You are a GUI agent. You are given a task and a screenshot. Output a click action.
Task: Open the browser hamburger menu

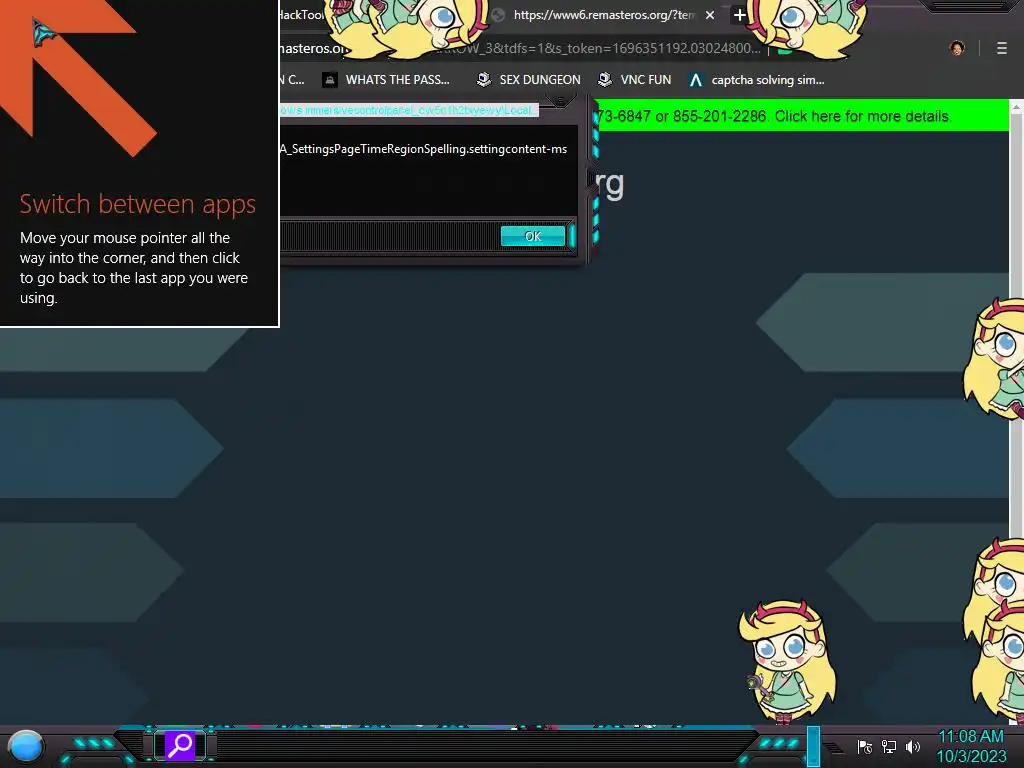pyautogui.click(x=1002, y=48)
